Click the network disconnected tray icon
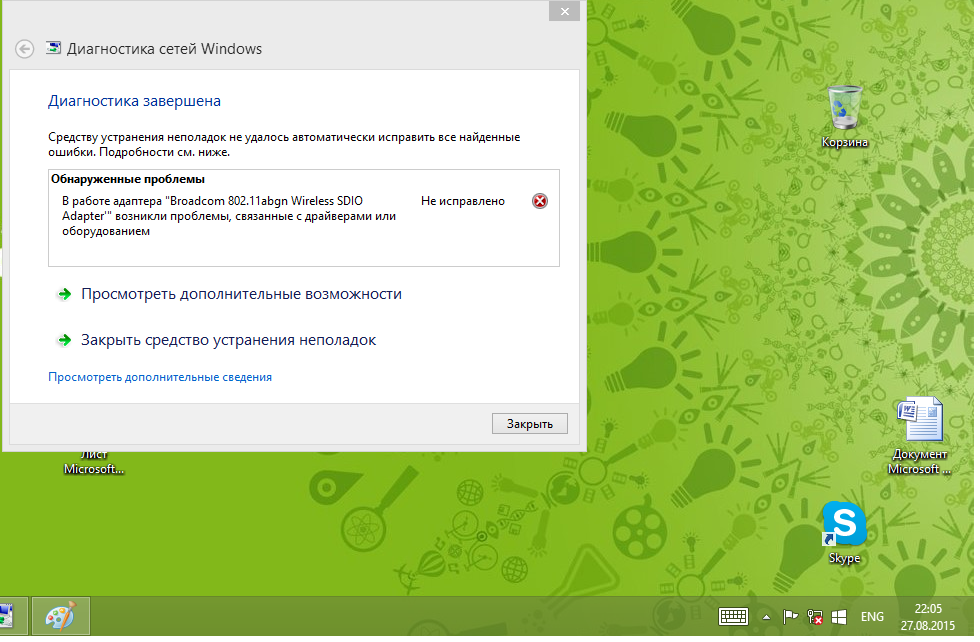The width and height of the screenshot is (980, 642). coord(815,617)
